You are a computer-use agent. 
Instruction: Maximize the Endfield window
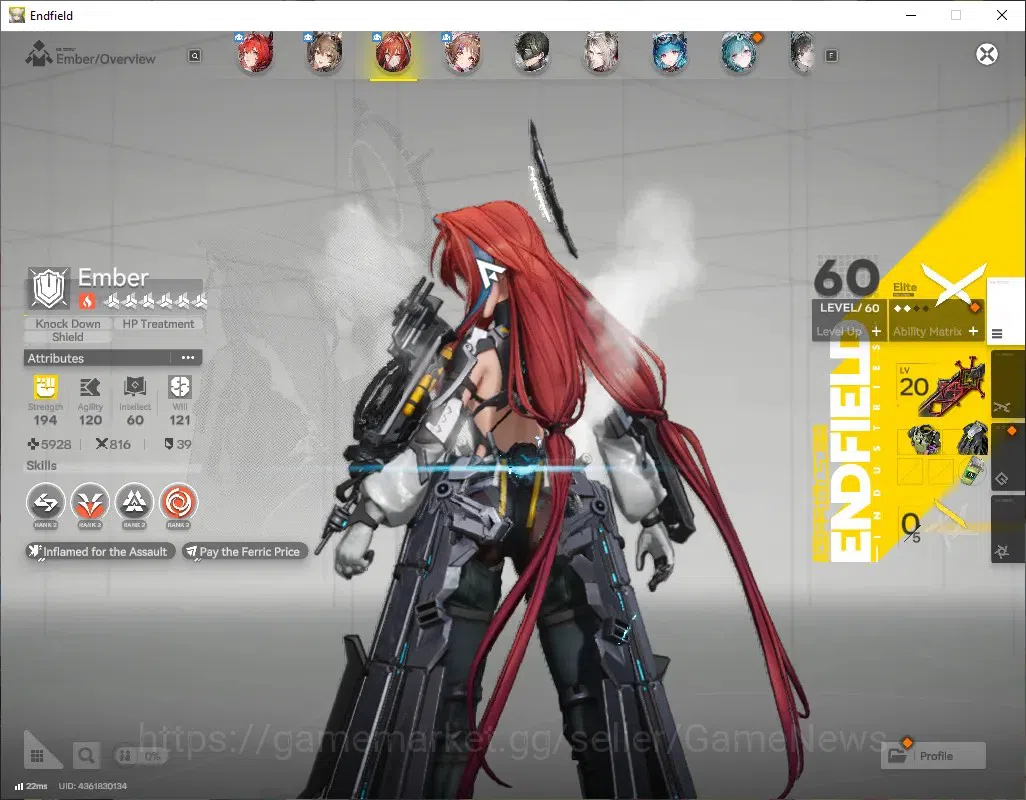tap(956, 15)
